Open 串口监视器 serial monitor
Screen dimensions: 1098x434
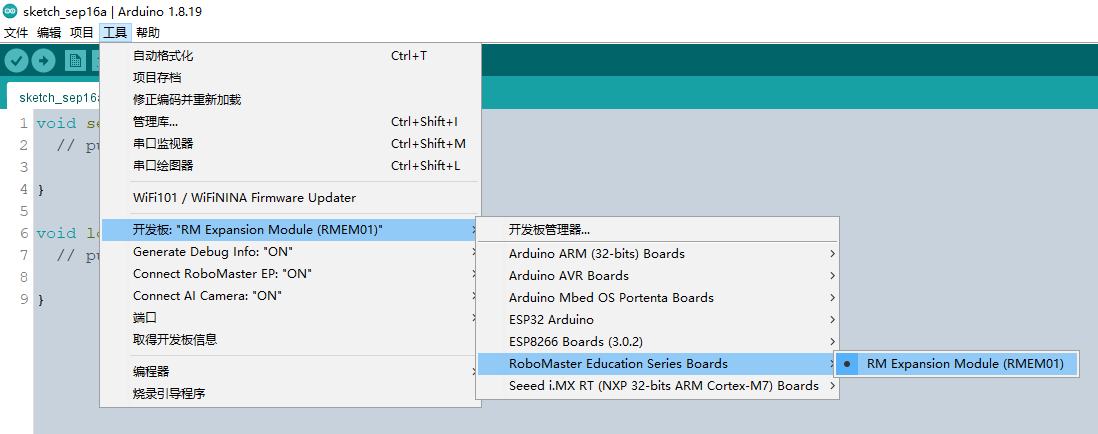click(291, 144)
